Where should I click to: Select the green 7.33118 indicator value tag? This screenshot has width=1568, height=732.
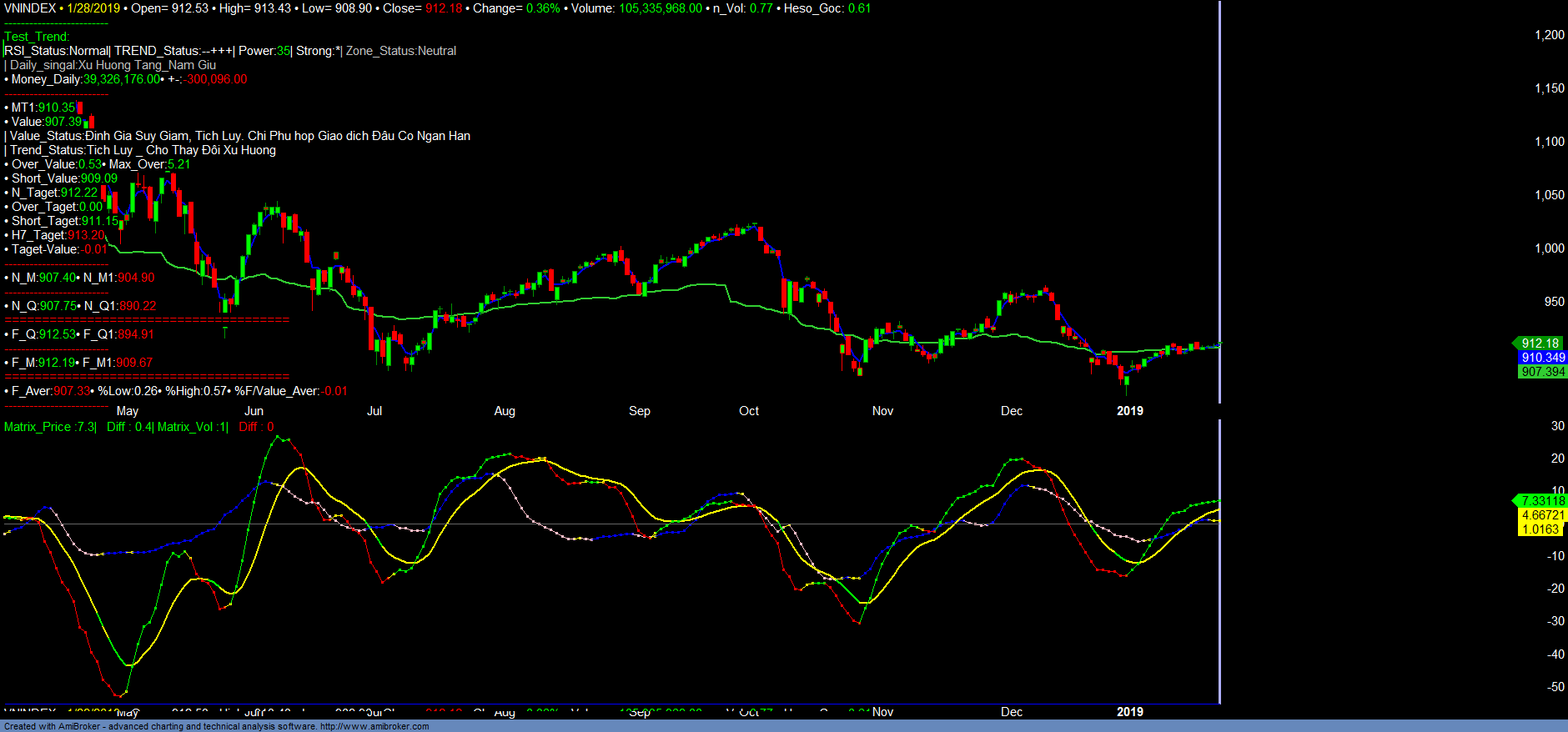click(1542, 501)
